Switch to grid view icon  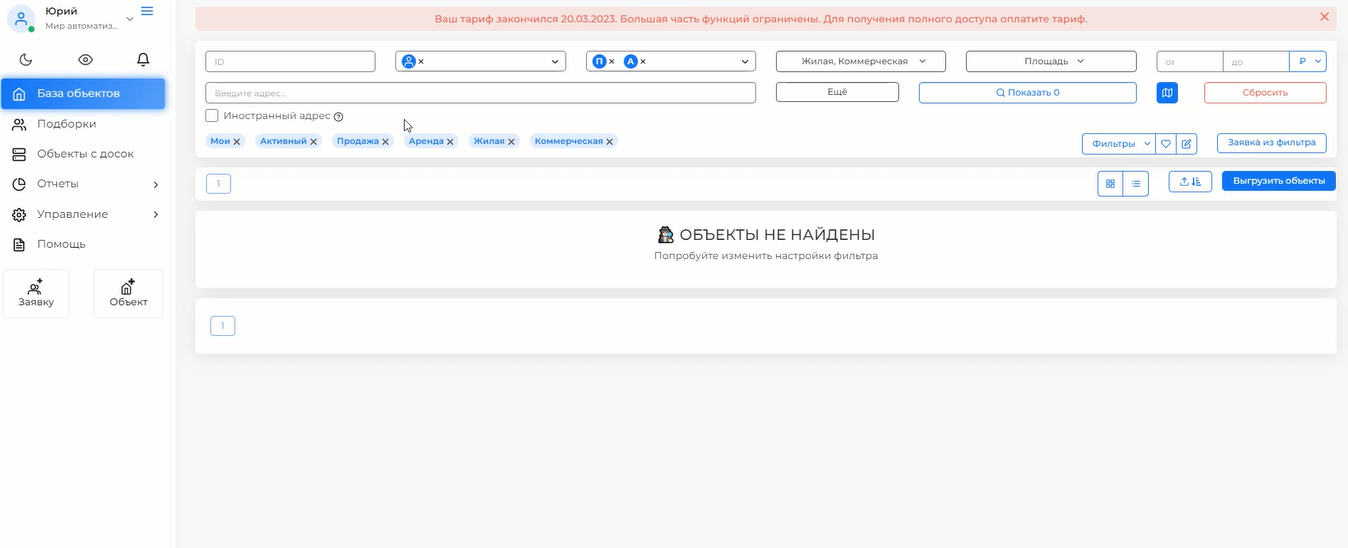(x=1110, y=184)
